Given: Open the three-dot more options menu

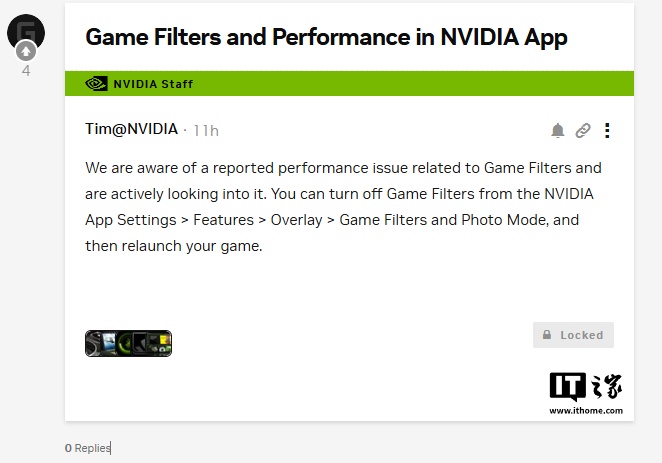Looking at the screenshot, I should coord(607,130).
